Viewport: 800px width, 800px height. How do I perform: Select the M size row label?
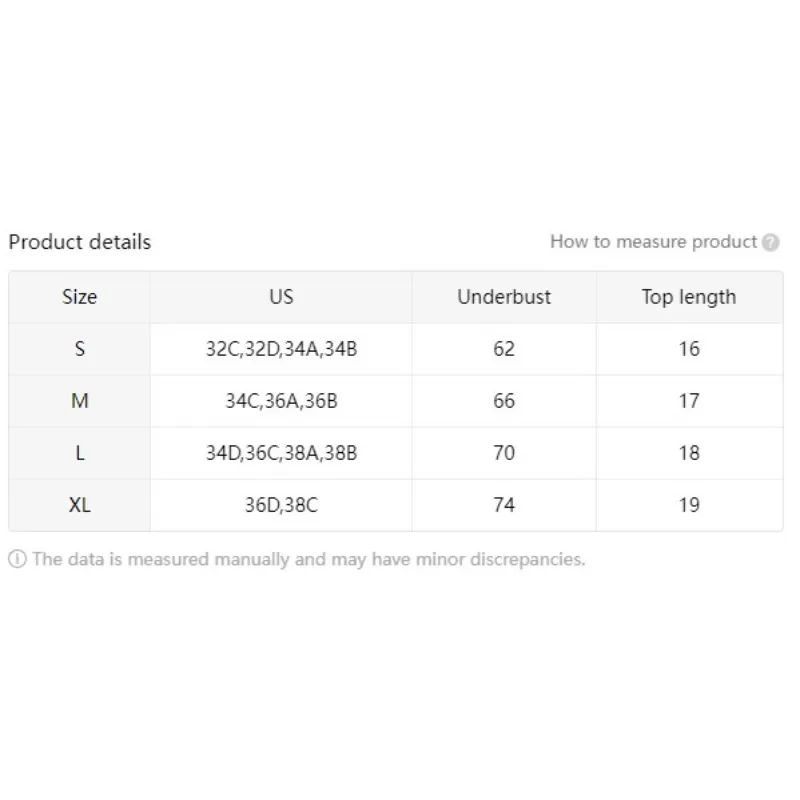[x=80, y=401]
